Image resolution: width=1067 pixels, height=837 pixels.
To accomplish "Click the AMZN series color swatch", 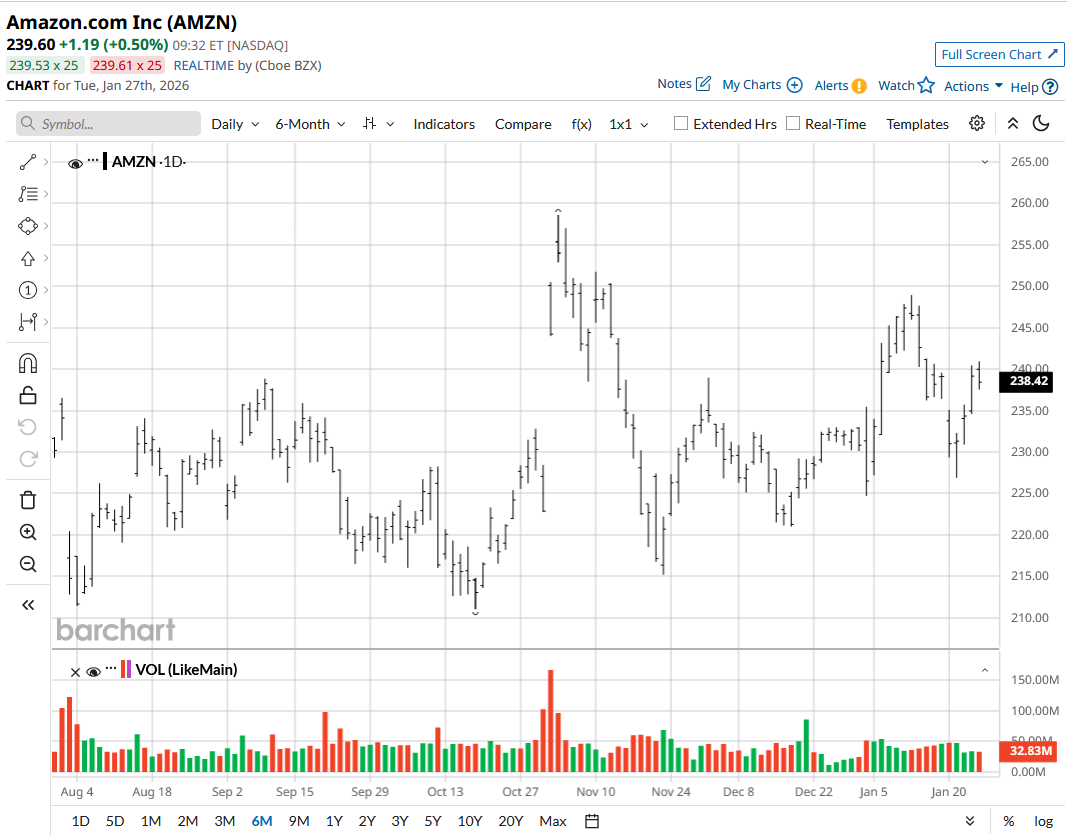I will 105,162.
